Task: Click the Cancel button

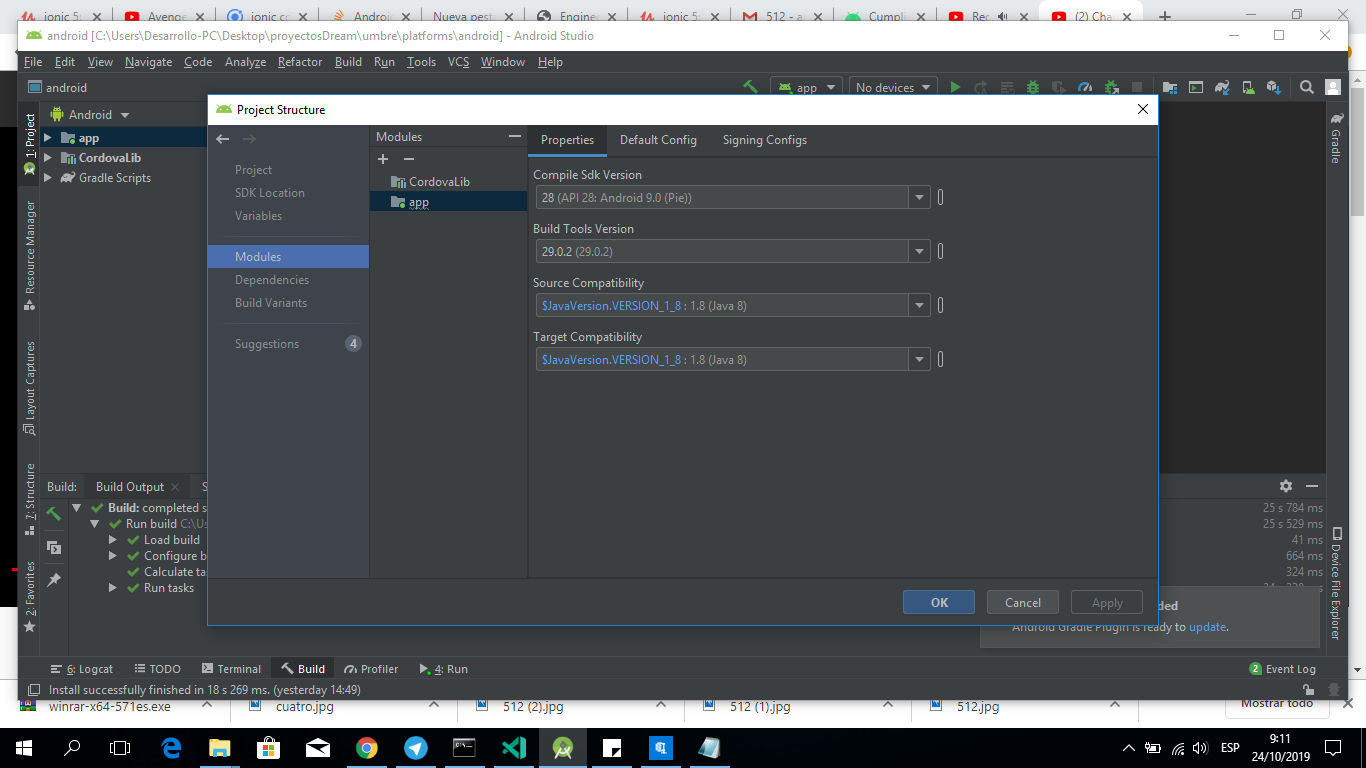Action: pos(1023,602)
